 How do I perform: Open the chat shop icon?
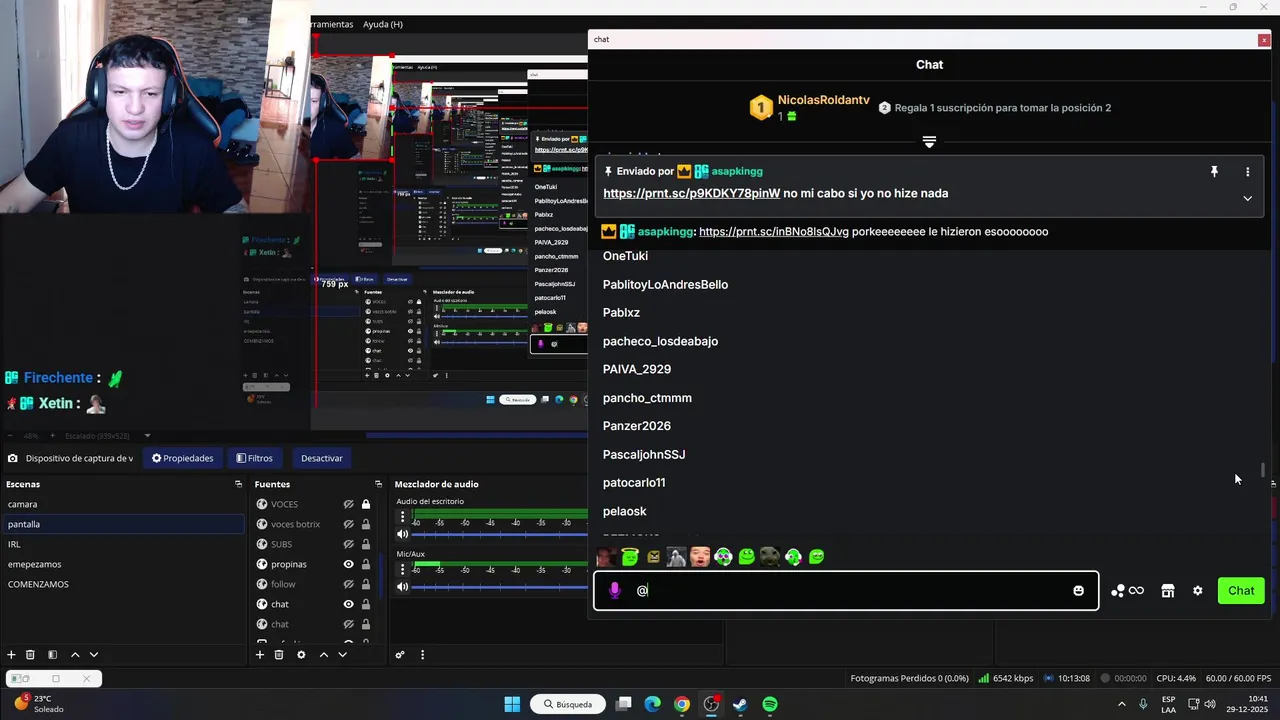click(1167, 591)
